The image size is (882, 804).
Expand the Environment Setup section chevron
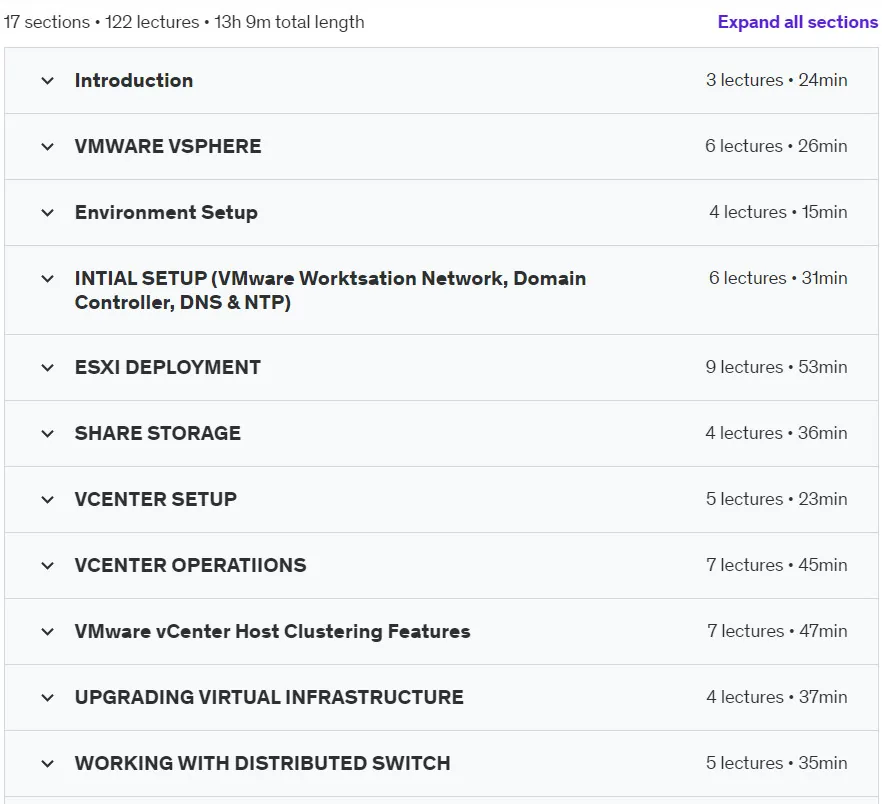[48, 213]
